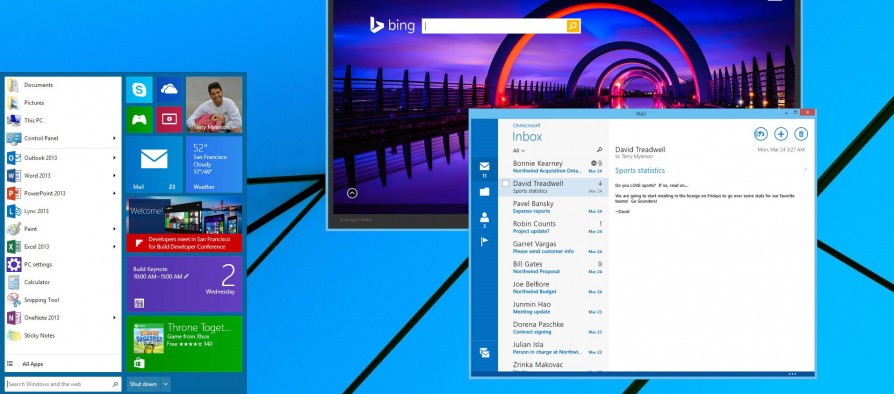Screen dimensions: 894x394
Task: Open Sticky Notes from the Start menu
Action: (x=62, y=336)
